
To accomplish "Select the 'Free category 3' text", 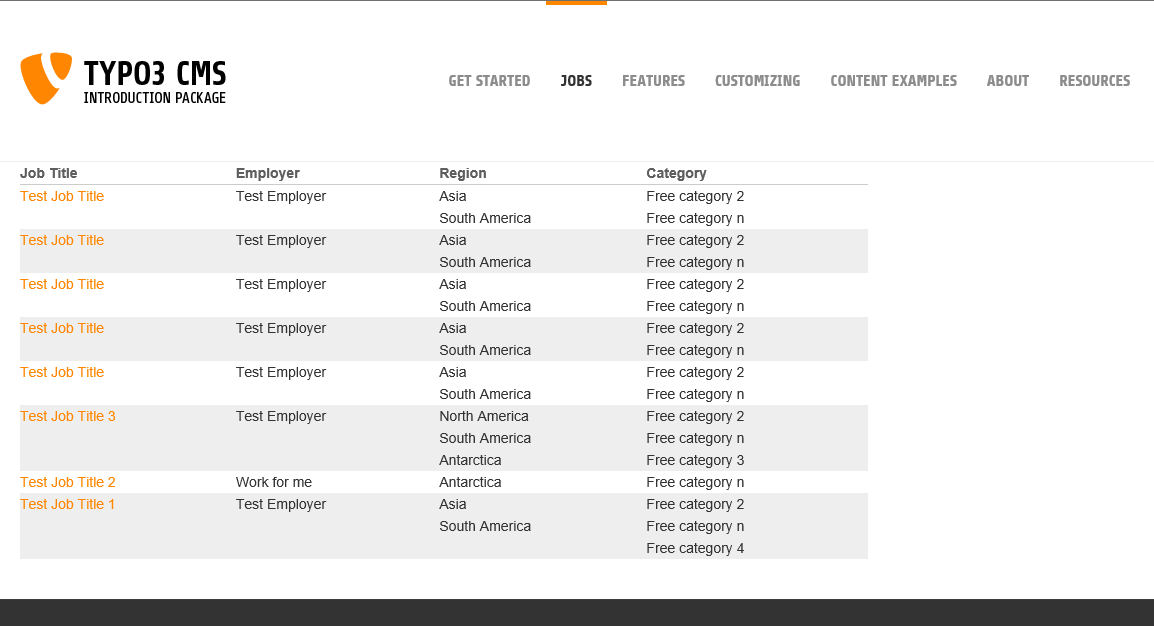I will 695,460.
